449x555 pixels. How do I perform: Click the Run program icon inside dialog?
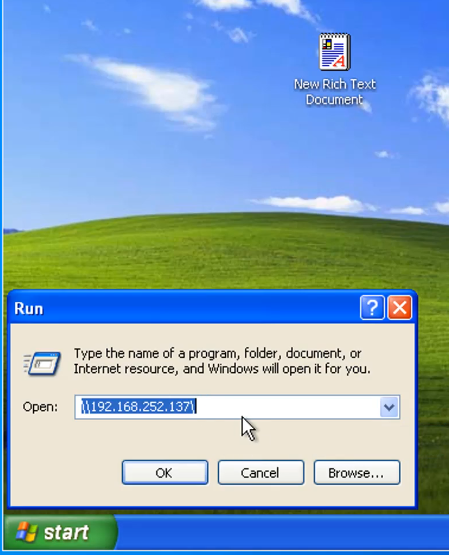tap(42, 363)
